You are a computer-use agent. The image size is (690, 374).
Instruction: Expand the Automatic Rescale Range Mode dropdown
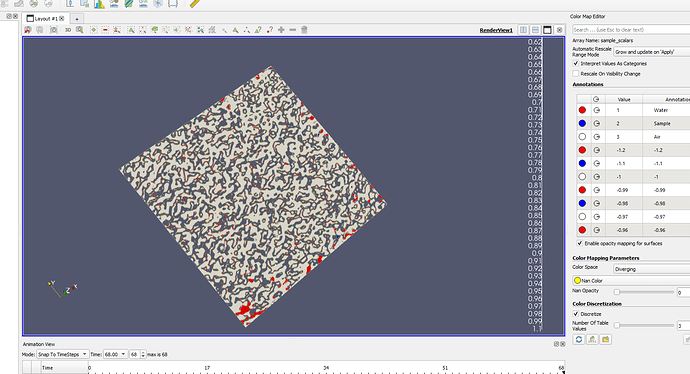(651, 52)
